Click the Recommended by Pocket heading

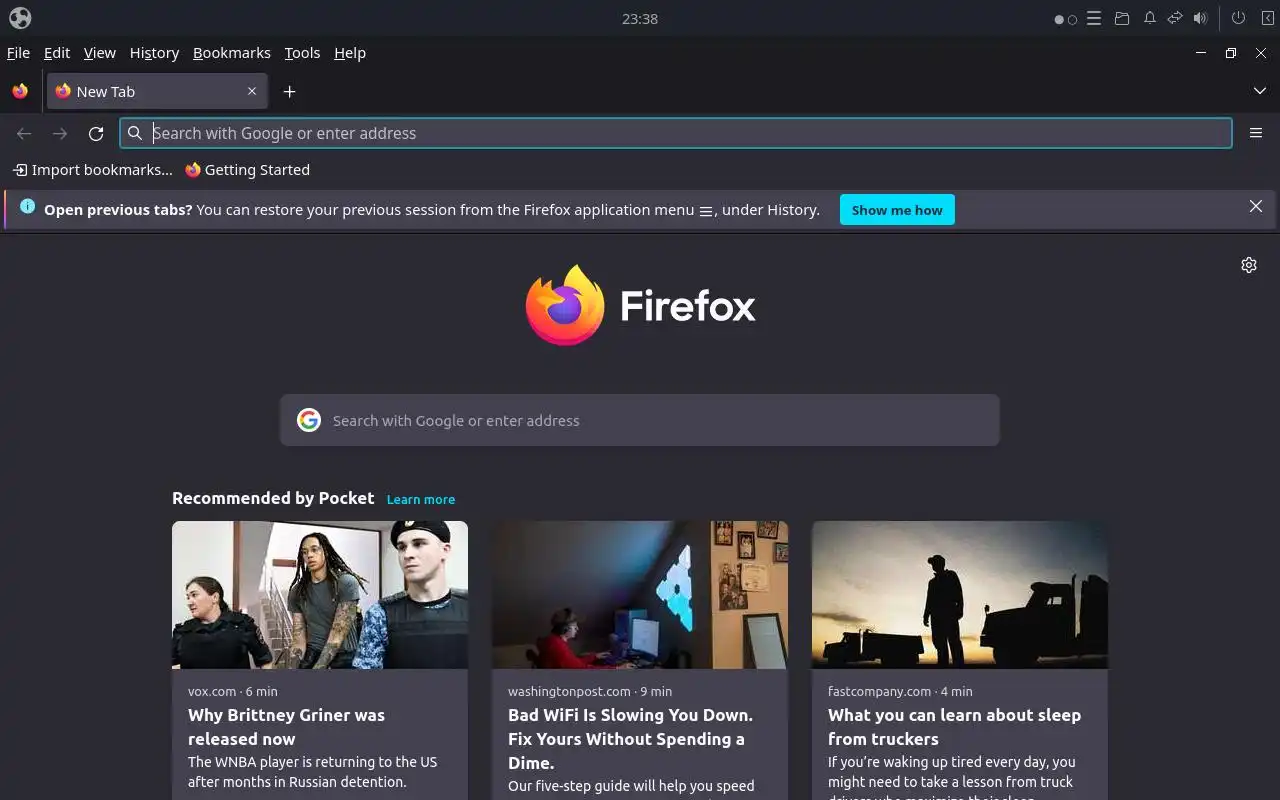tap(273, 498)
